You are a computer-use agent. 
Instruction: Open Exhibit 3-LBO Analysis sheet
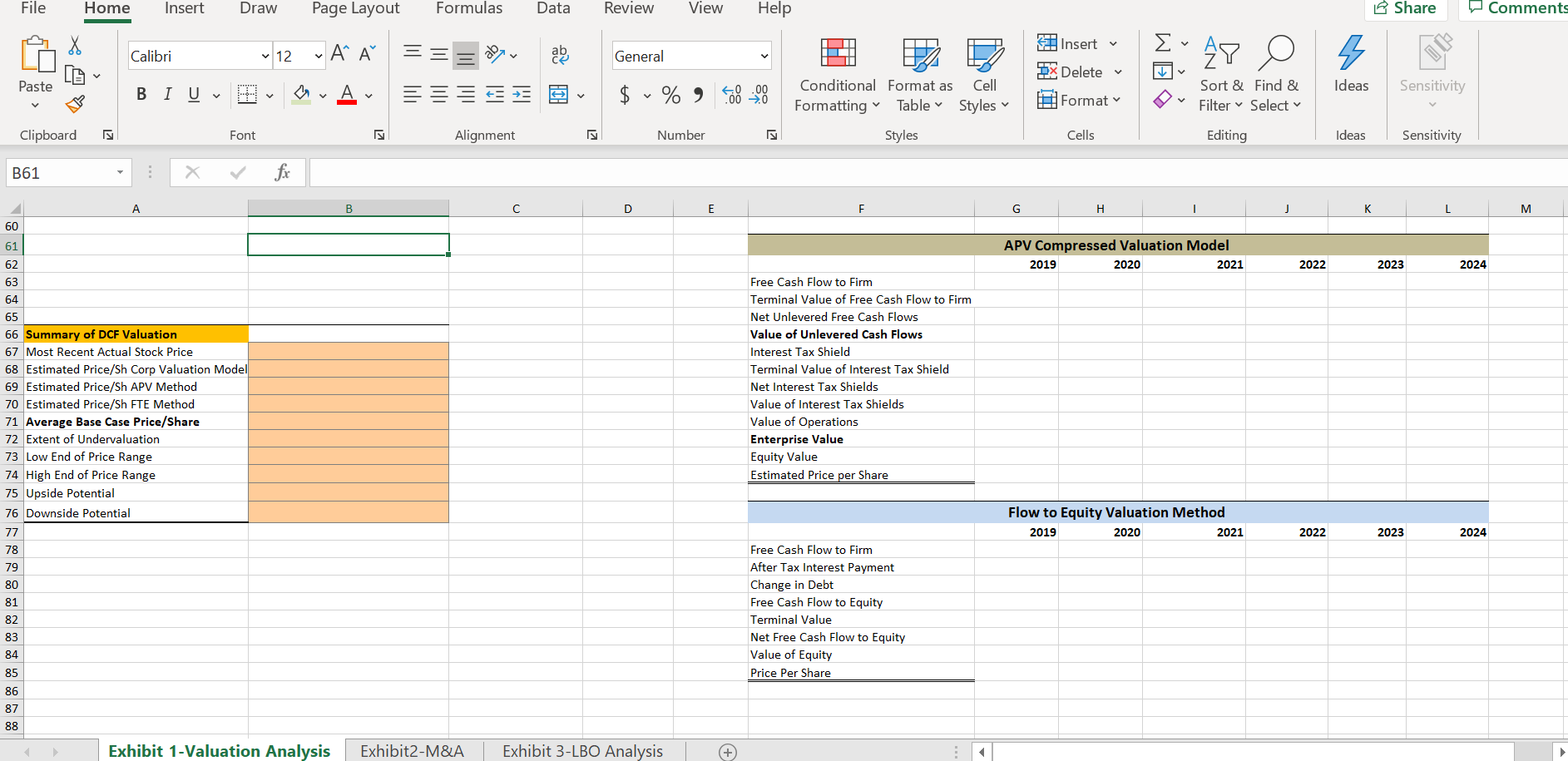(x=582, y=751)
